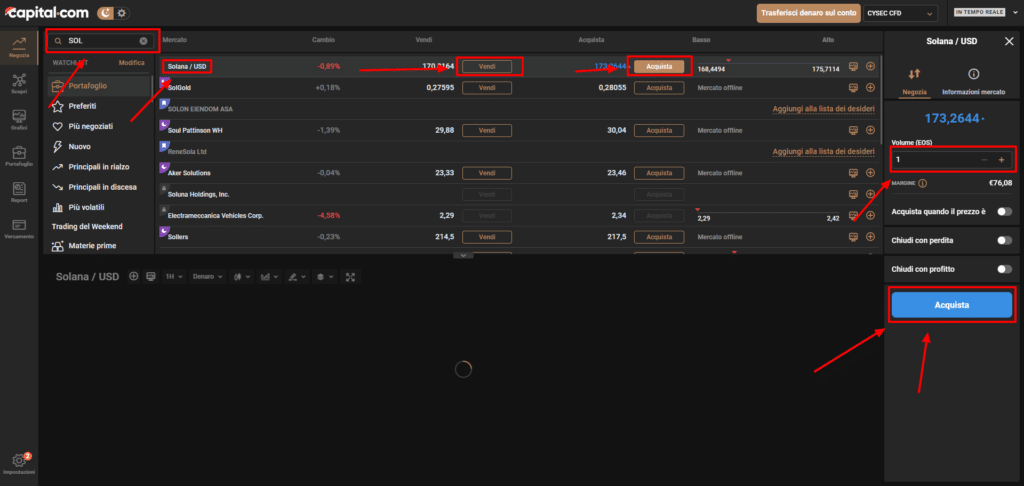Enable Chiudi con perdita stop loss
Screen dimensions: 1024x486
1004,240
